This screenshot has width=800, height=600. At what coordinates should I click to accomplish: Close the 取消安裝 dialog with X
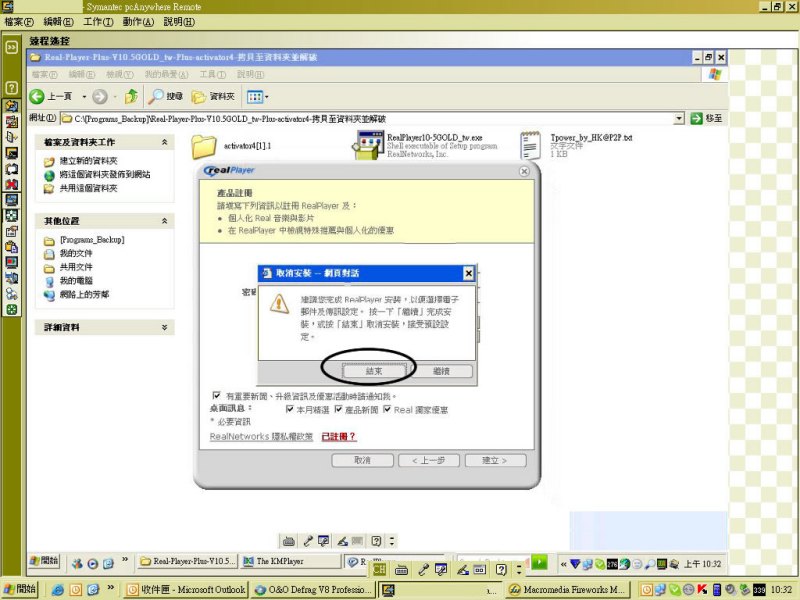click(468, 273)
